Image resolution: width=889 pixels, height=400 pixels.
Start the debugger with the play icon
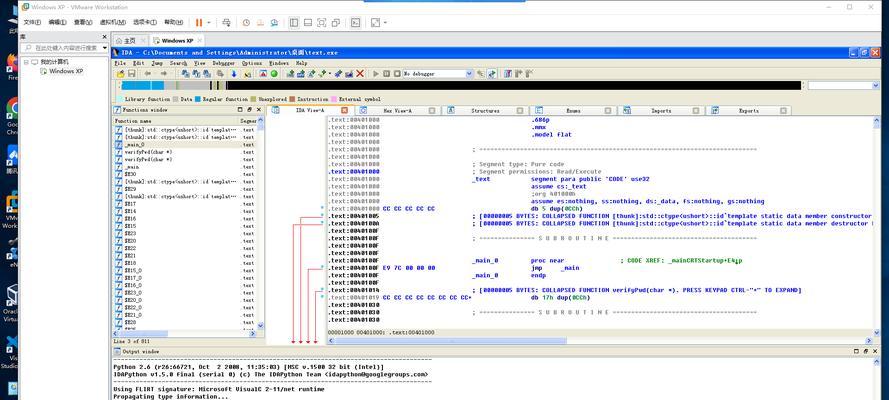click(375, 74)
